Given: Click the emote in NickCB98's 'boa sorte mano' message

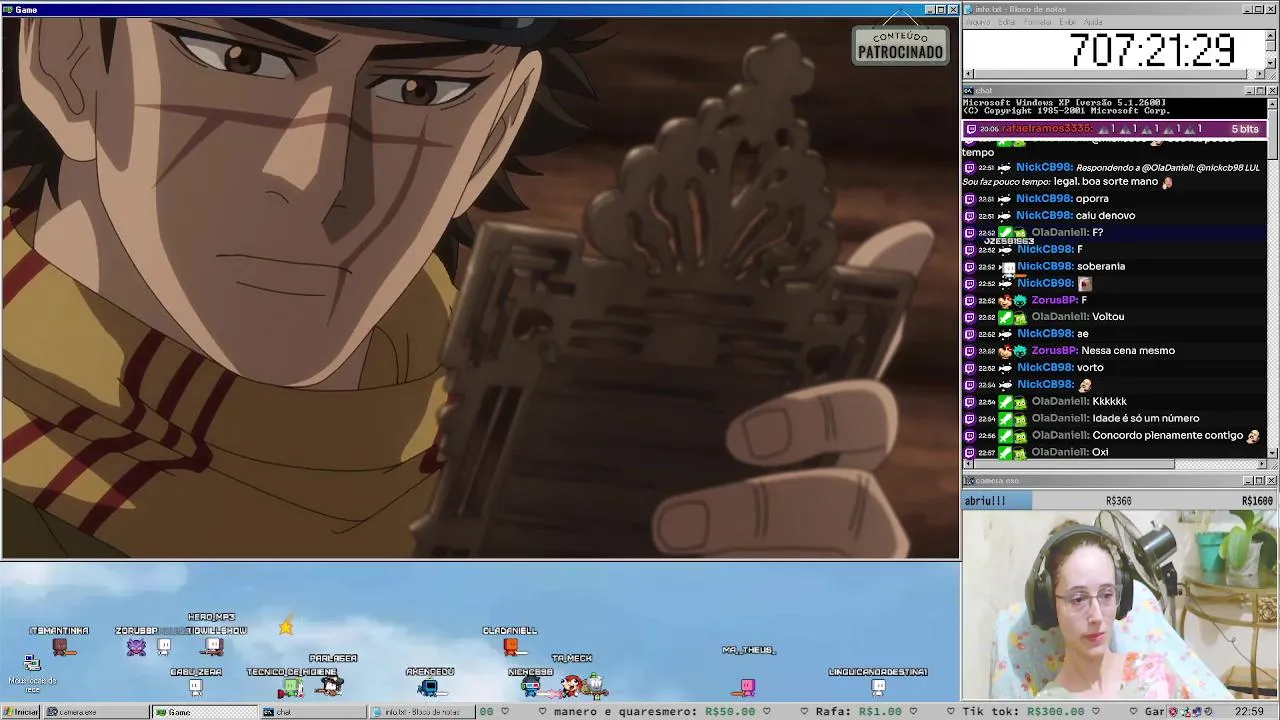Looking at the screenshot, I should (x=1166, y=182).
